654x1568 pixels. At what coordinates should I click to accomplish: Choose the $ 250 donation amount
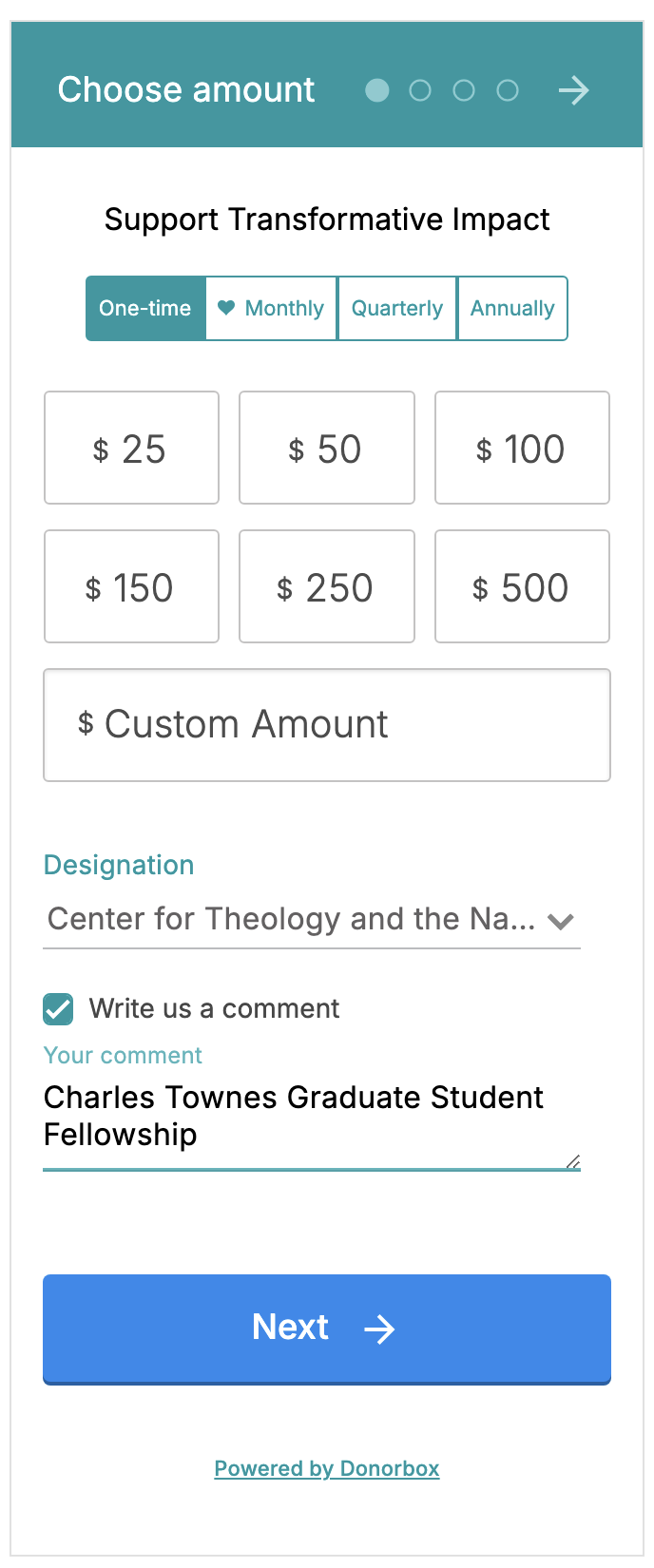pyautogui.click(x=326, y=586)
